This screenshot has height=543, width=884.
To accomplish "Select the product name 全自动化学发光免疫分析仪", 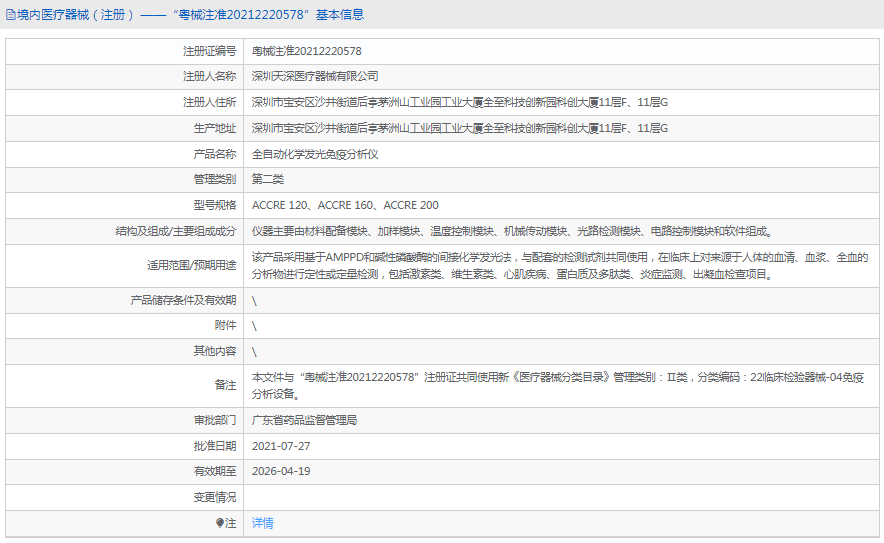I will 315,154.
